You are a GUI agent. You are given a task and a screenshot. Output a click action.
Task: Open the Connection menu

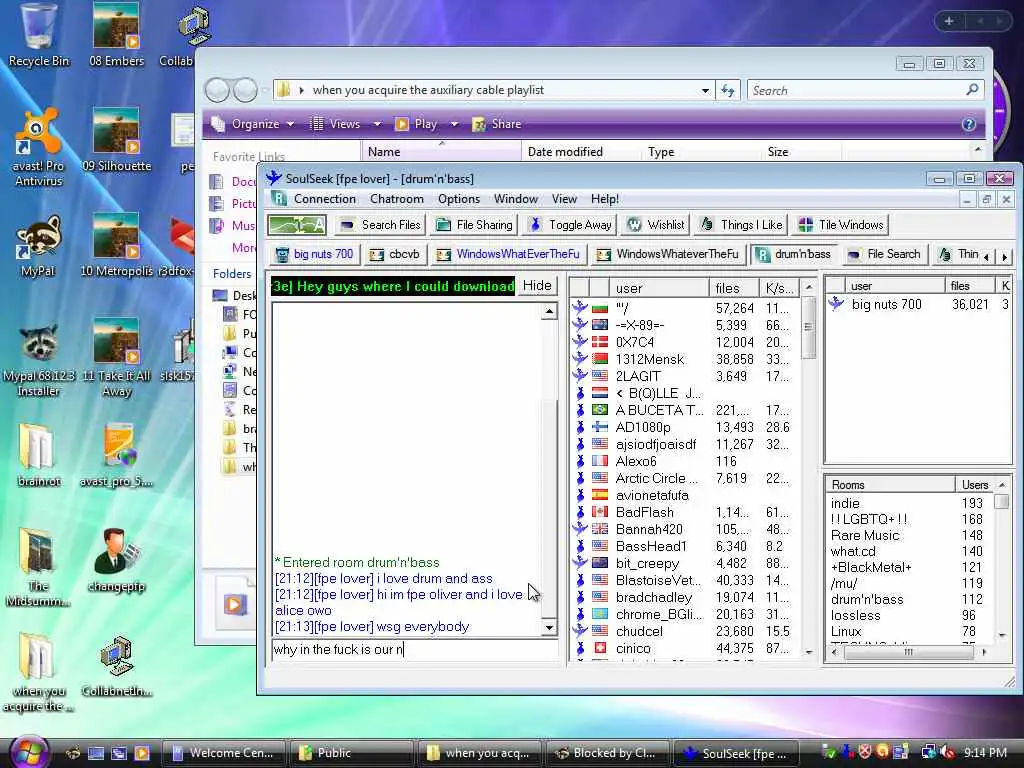pyautogui.click(x=325, y=199)
